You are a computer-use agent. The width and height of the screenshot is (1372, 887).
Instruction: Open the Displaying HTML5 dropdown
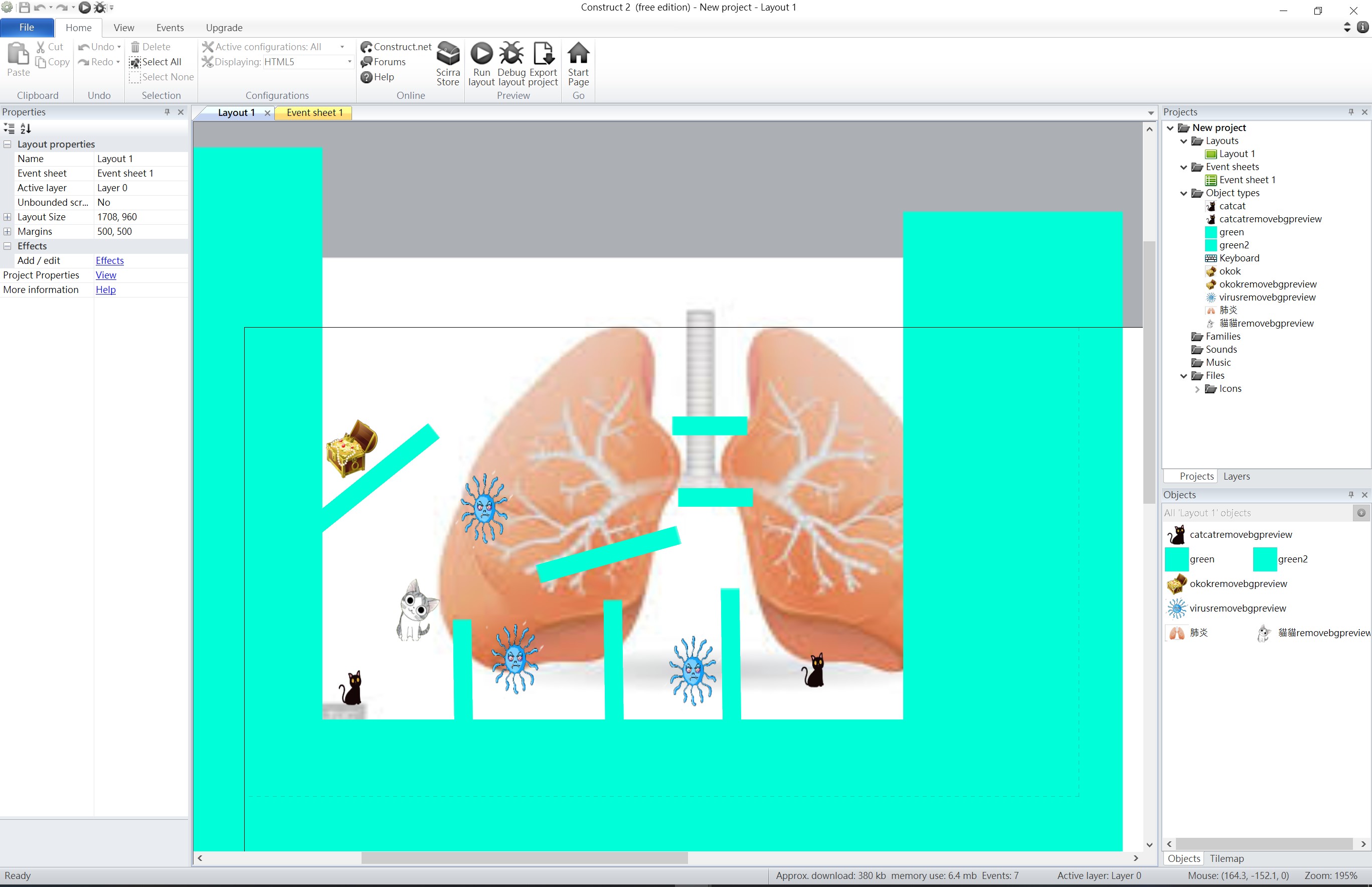coord(349,62)
